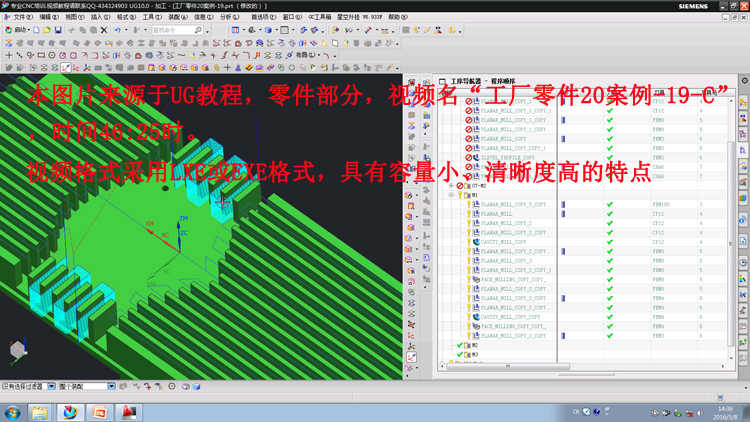Screen dimensions: 750x422
Task: Open the 整个装配 scope dropdown
Action: pos(111,386)
